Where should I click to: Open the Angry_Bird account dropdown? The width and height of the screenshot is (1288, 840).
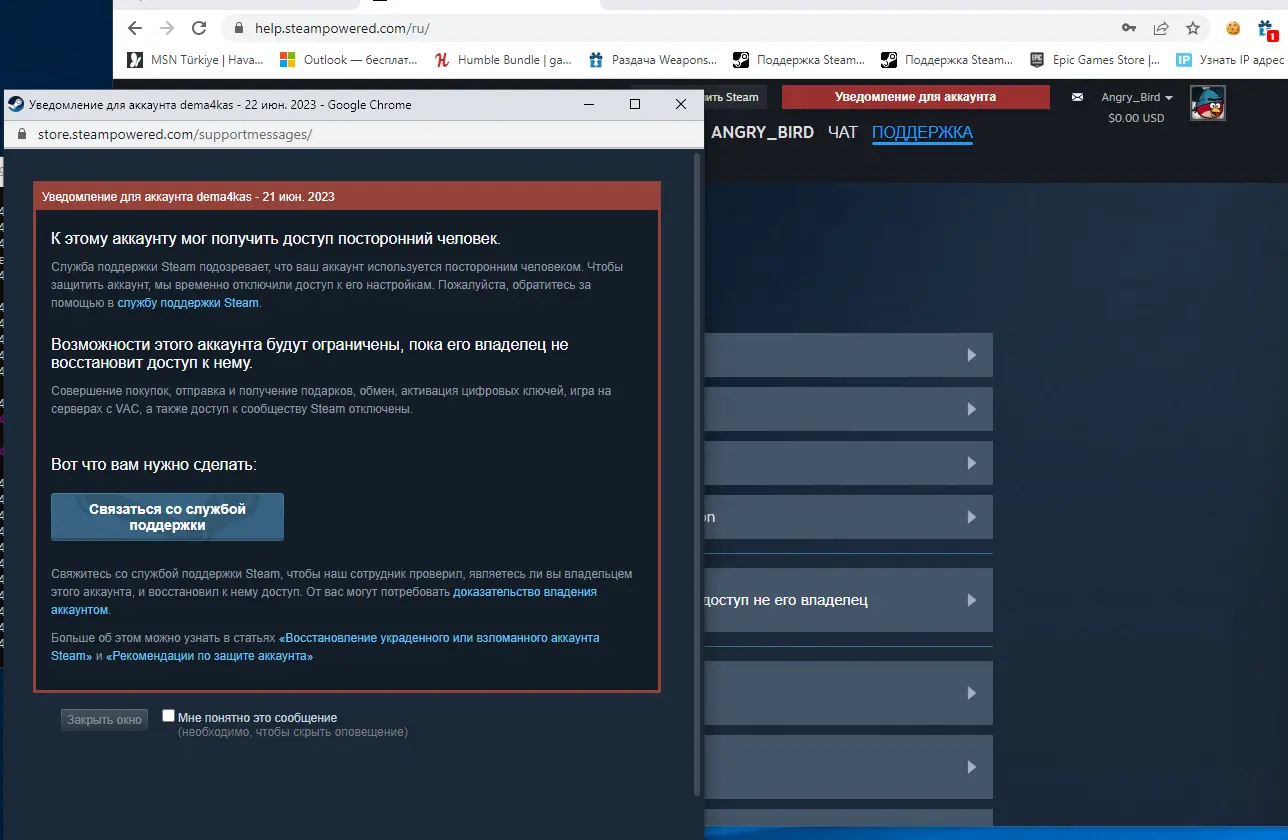1137,97
